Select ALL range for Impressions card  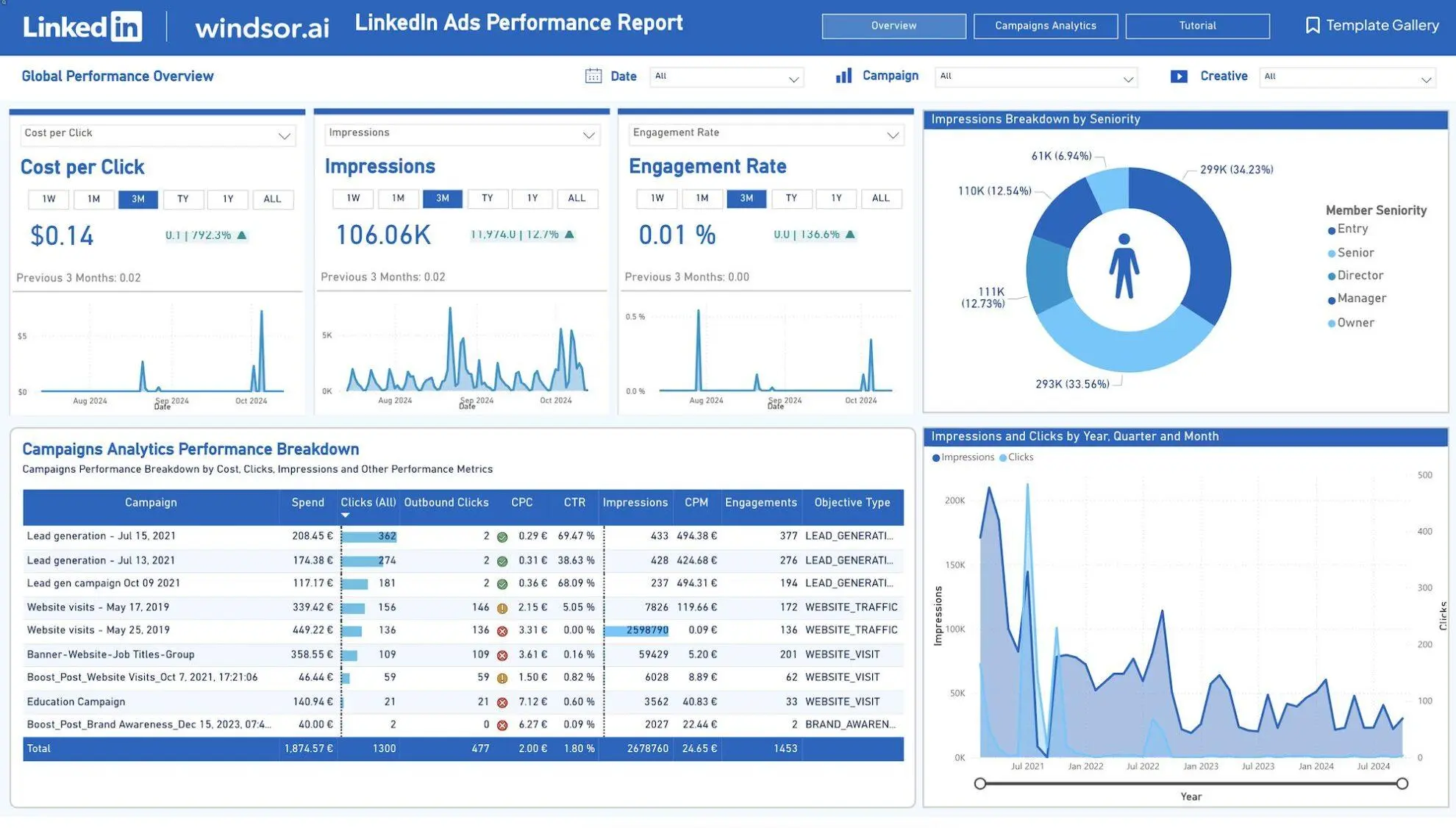tap(577, 199)
